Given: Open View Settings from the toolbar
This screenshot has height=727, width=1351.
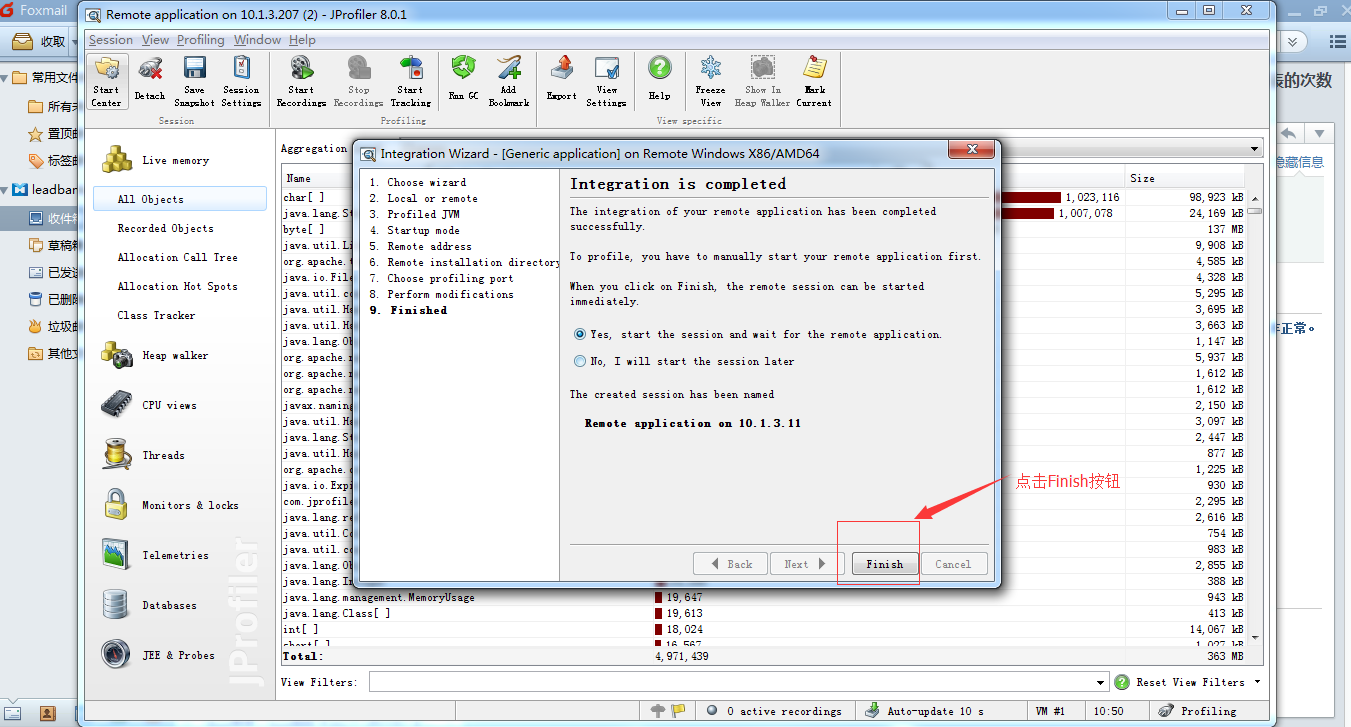Looking at the screenshot, I should point(606,82).
